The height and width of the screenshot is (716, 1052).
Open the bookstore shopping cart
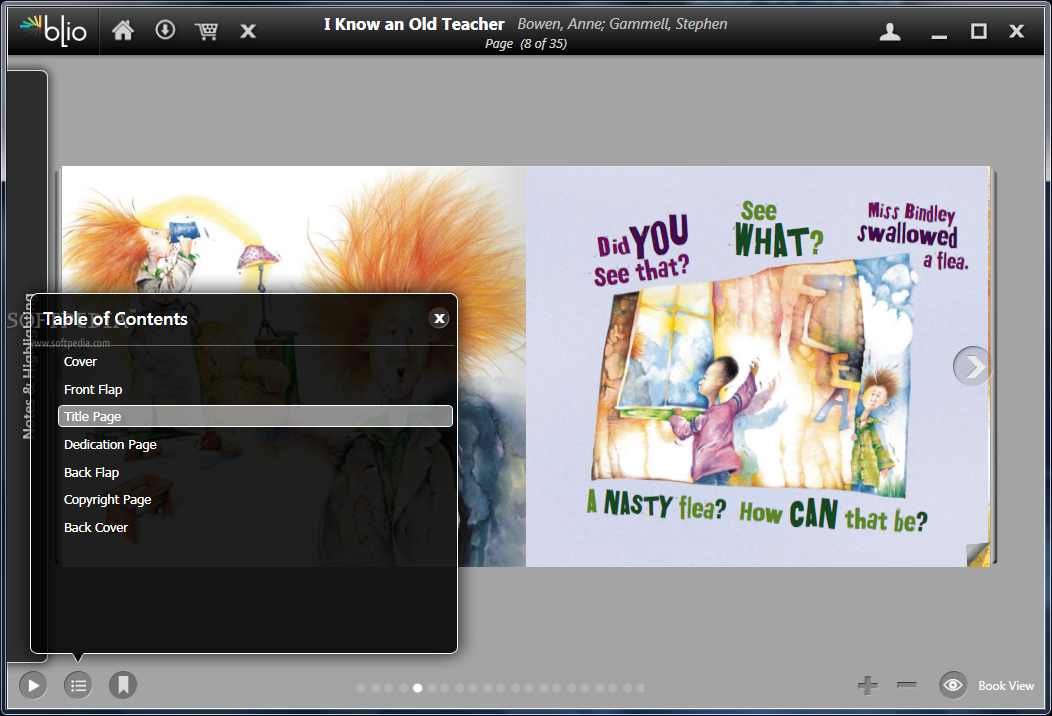point(207,31)
